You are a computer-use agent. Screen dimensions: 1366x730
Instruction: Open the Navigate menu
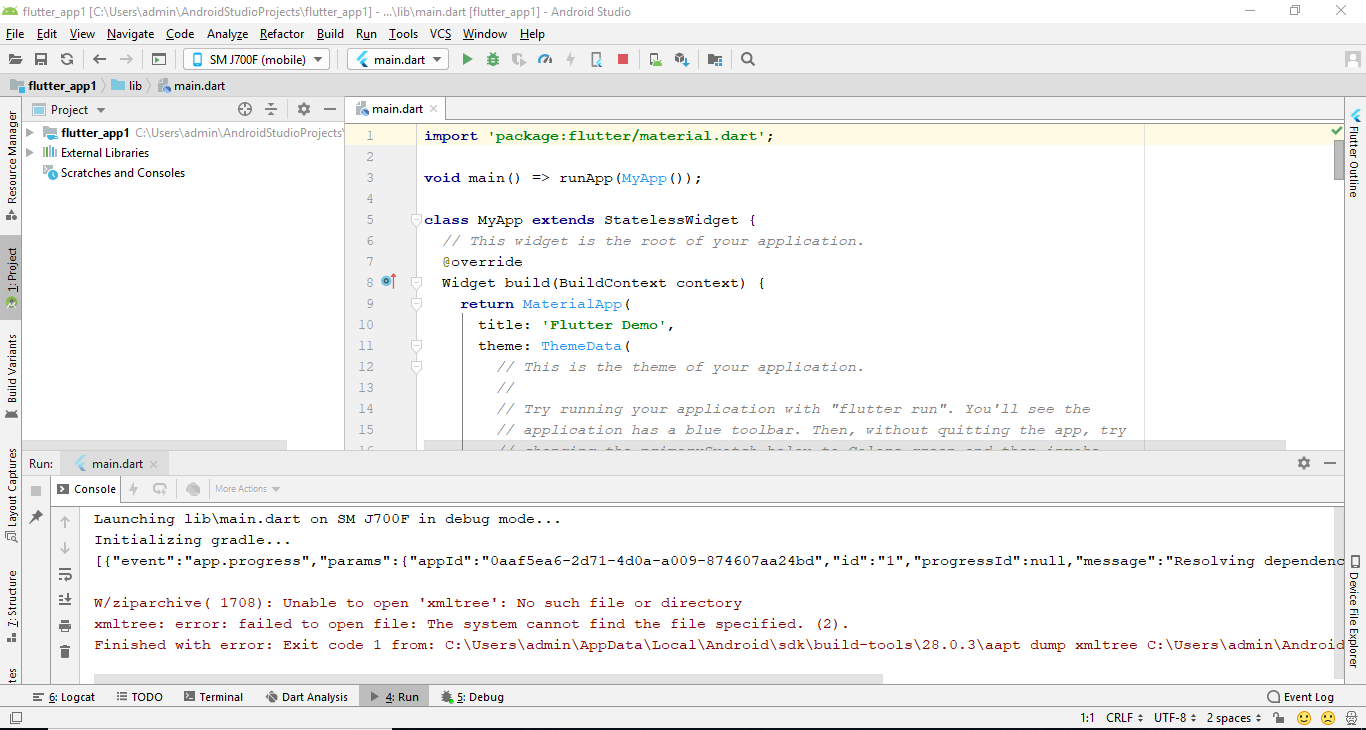point(130,34)
